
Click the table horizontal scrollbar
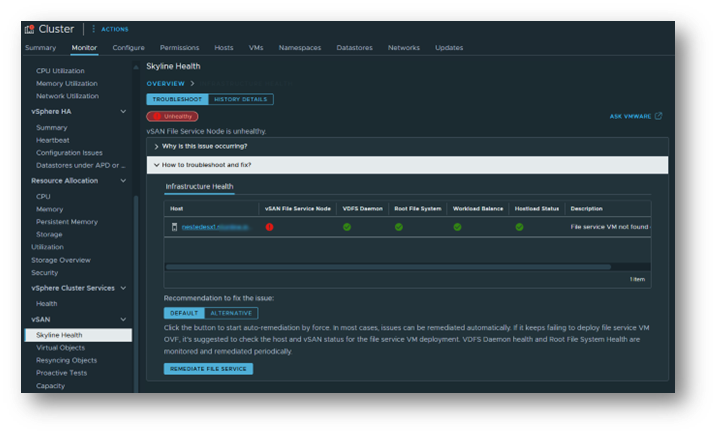click(x=388, y=267)
